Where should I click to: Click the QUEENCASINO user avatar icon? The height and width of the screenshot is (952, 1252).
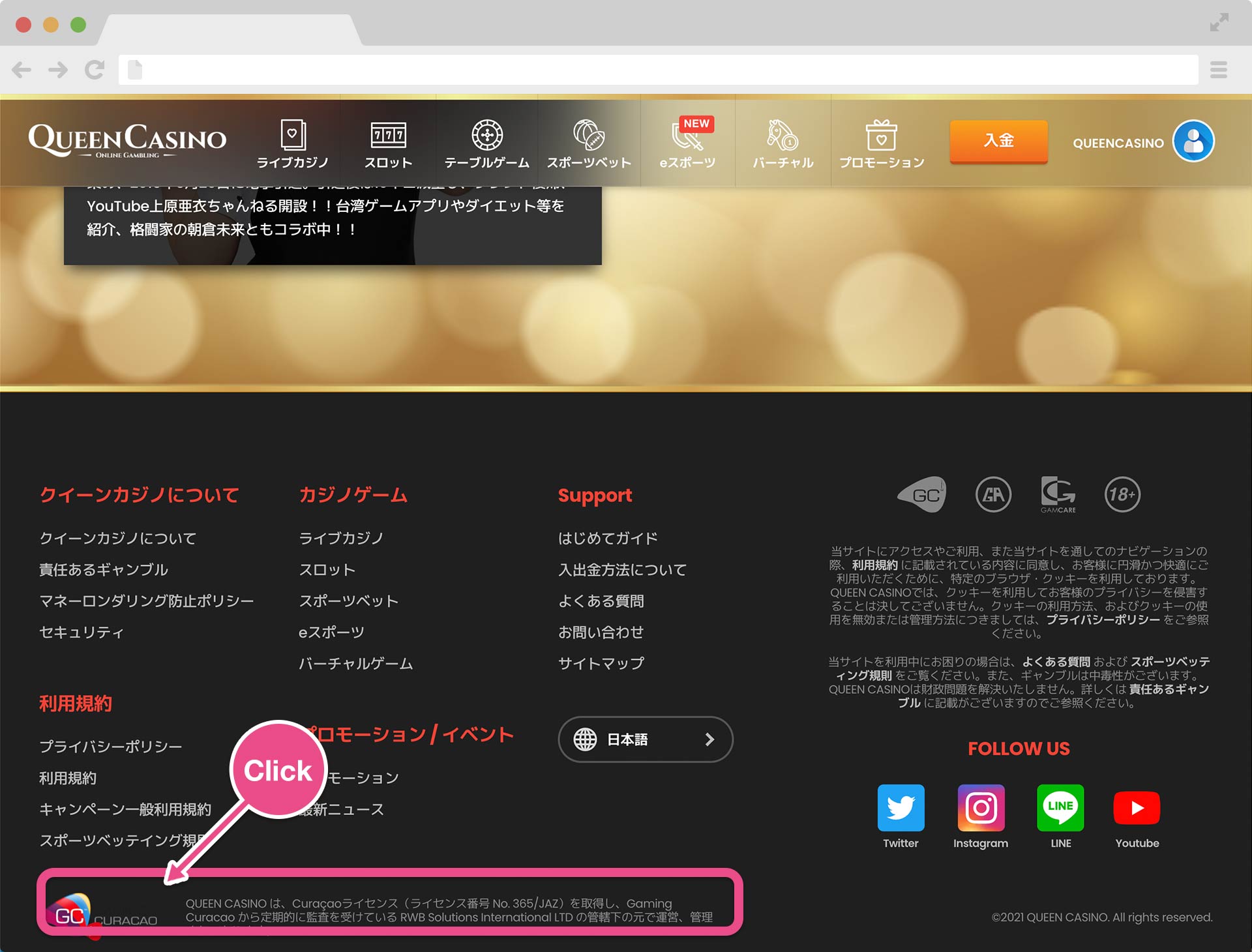1193,141
